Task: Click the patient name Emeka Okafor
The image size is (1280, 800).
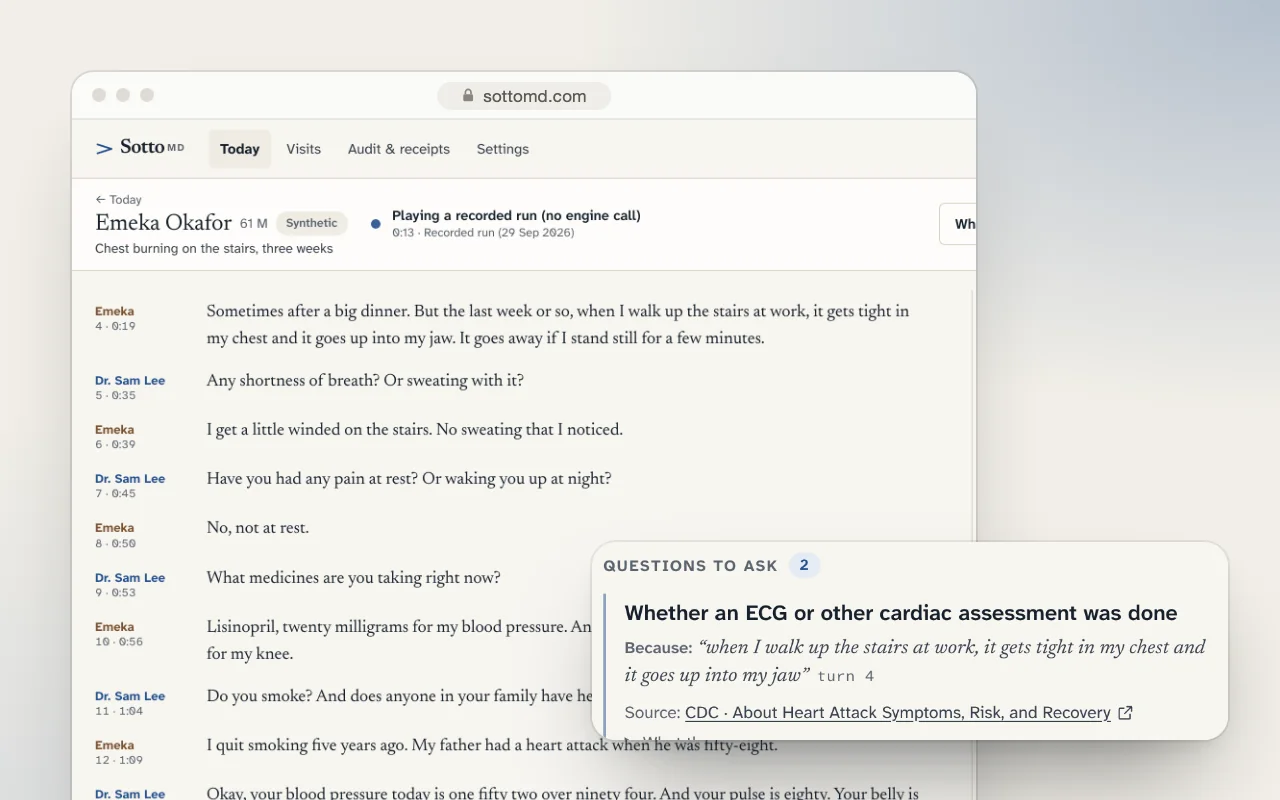Action: tap(163, 223)
